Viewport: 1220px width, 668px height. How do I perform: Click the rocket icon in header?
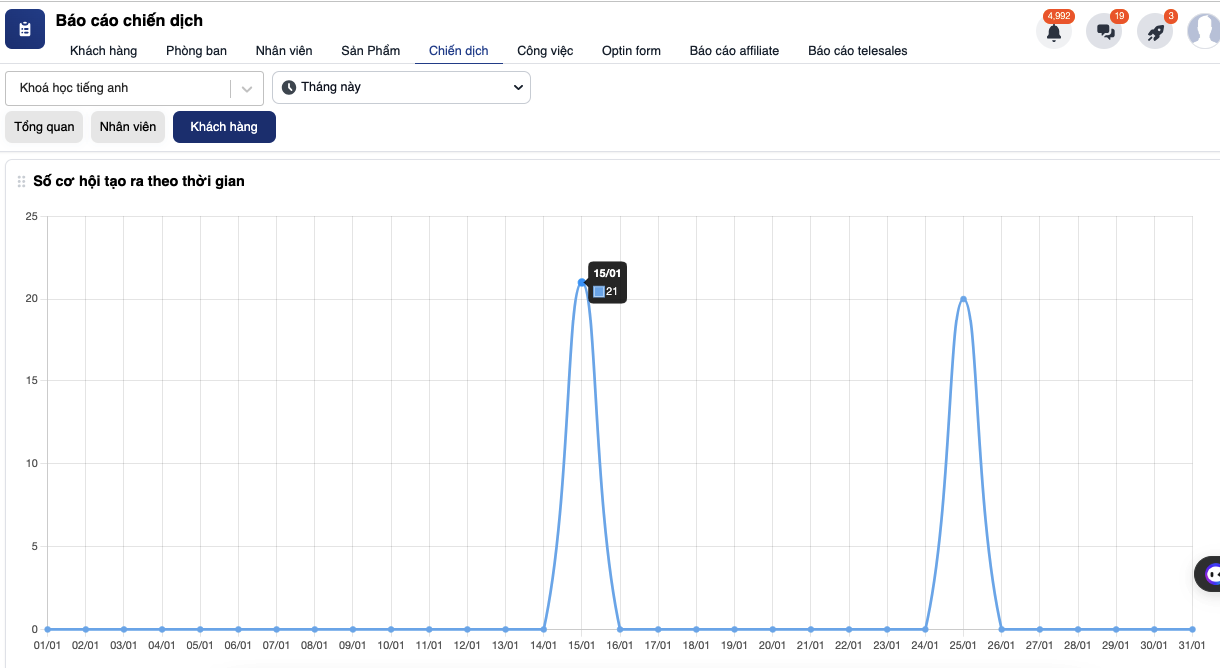coord(1155,32)
